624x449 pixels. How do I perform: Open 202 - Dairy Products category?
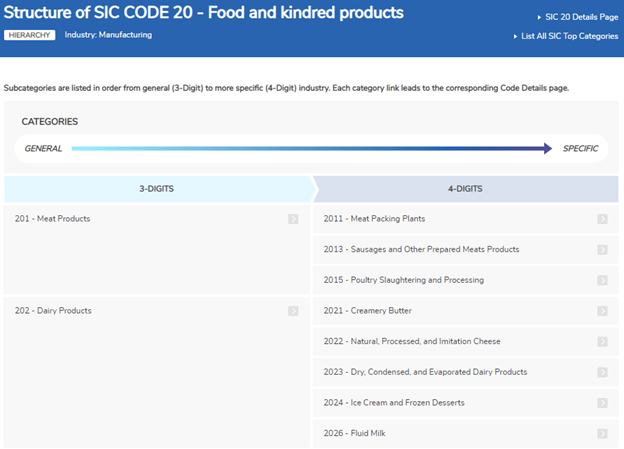pos(53,310)
